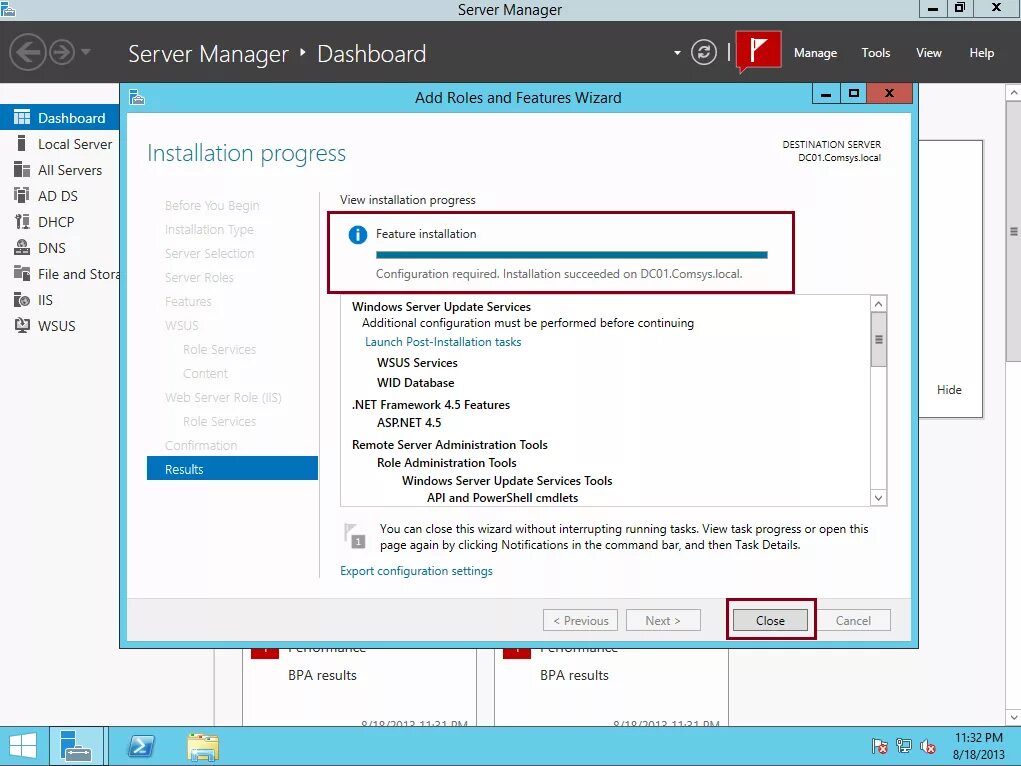
Task: Click the Next button
Action: tap(663, 621)
